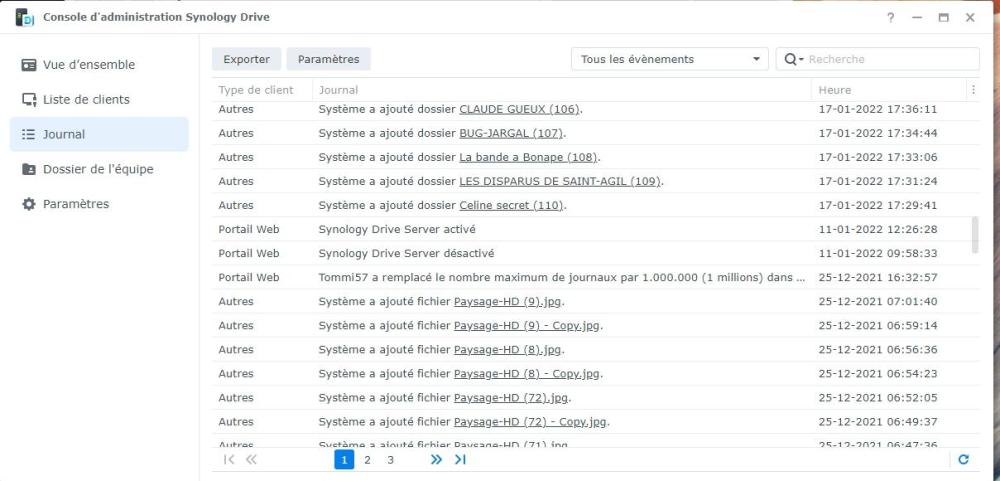Image resolution: width=1000 pixels, height=481 pixels.
Task: Open Paysage-HD (9) - Copy.jpg link
Action: [x=527, y=325]
